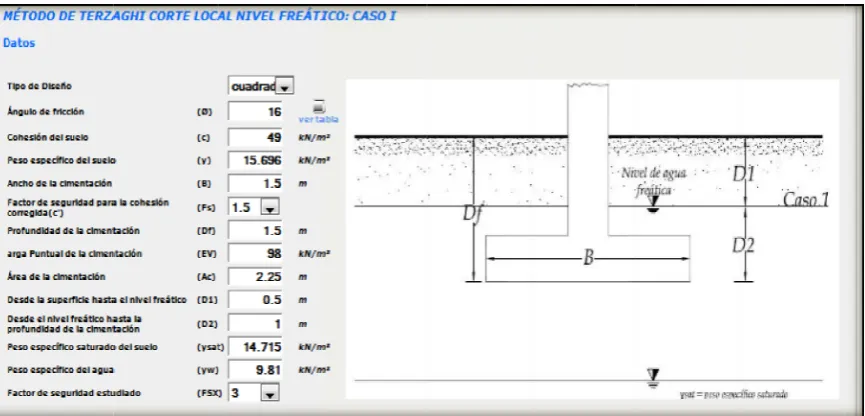865x416 pixels.
Task: Click the Profundidad de la cimentación field
Action: [255, 231]
